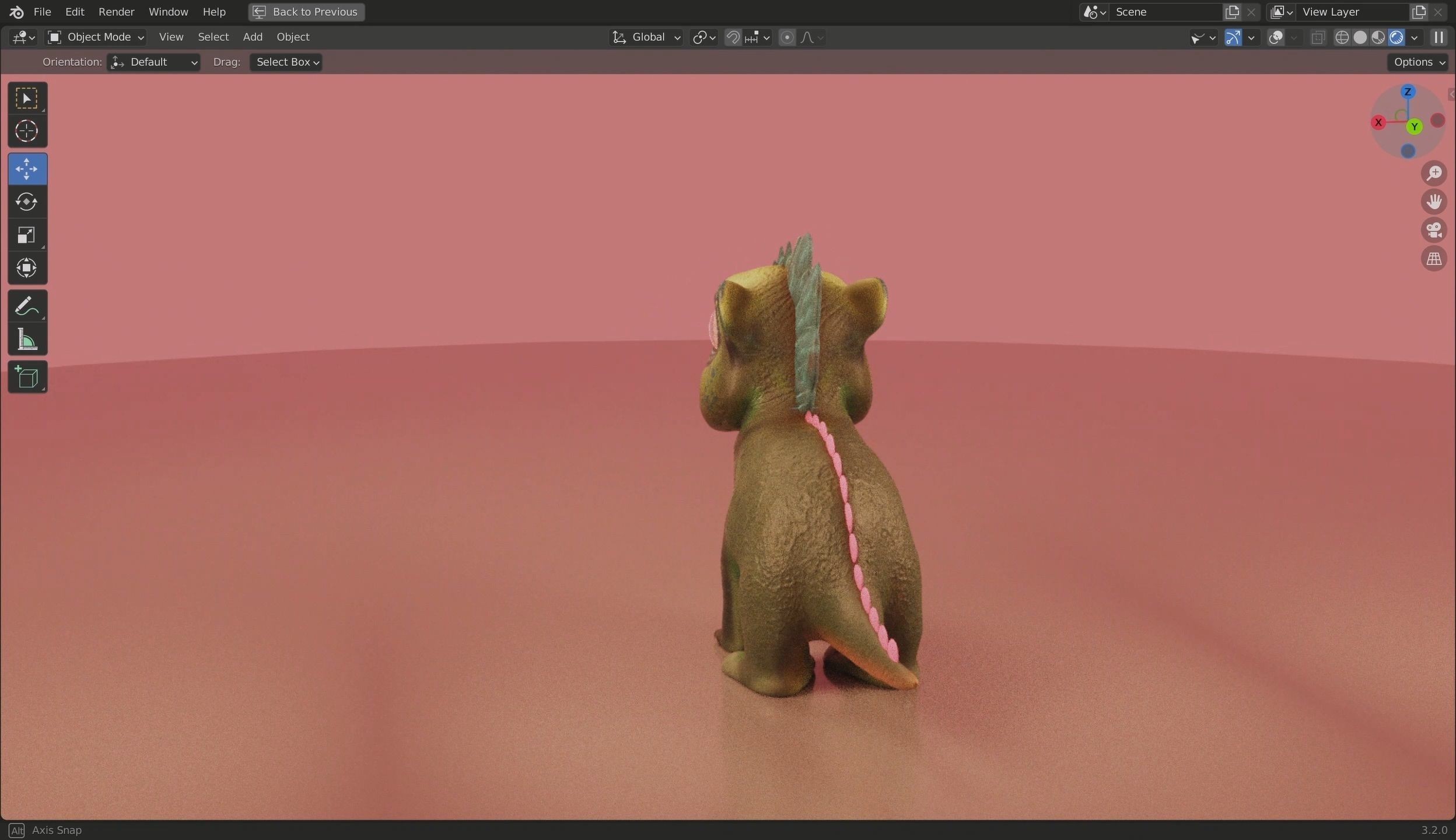
Task: Open the View Layer browse icon
Action: [1281, 12]
